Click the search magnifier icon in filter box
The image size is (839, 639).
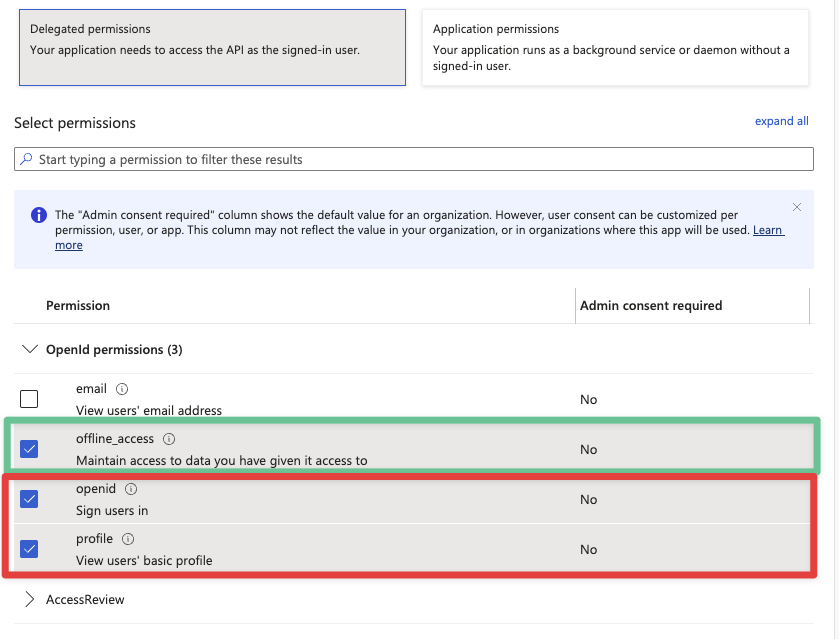coord(27,159)
